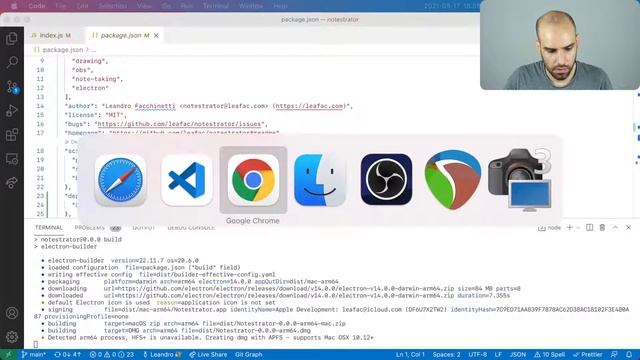This screenshot has width=640, height=360.
Task: Add a new terminal with plus icon
Action: (569, 227)
